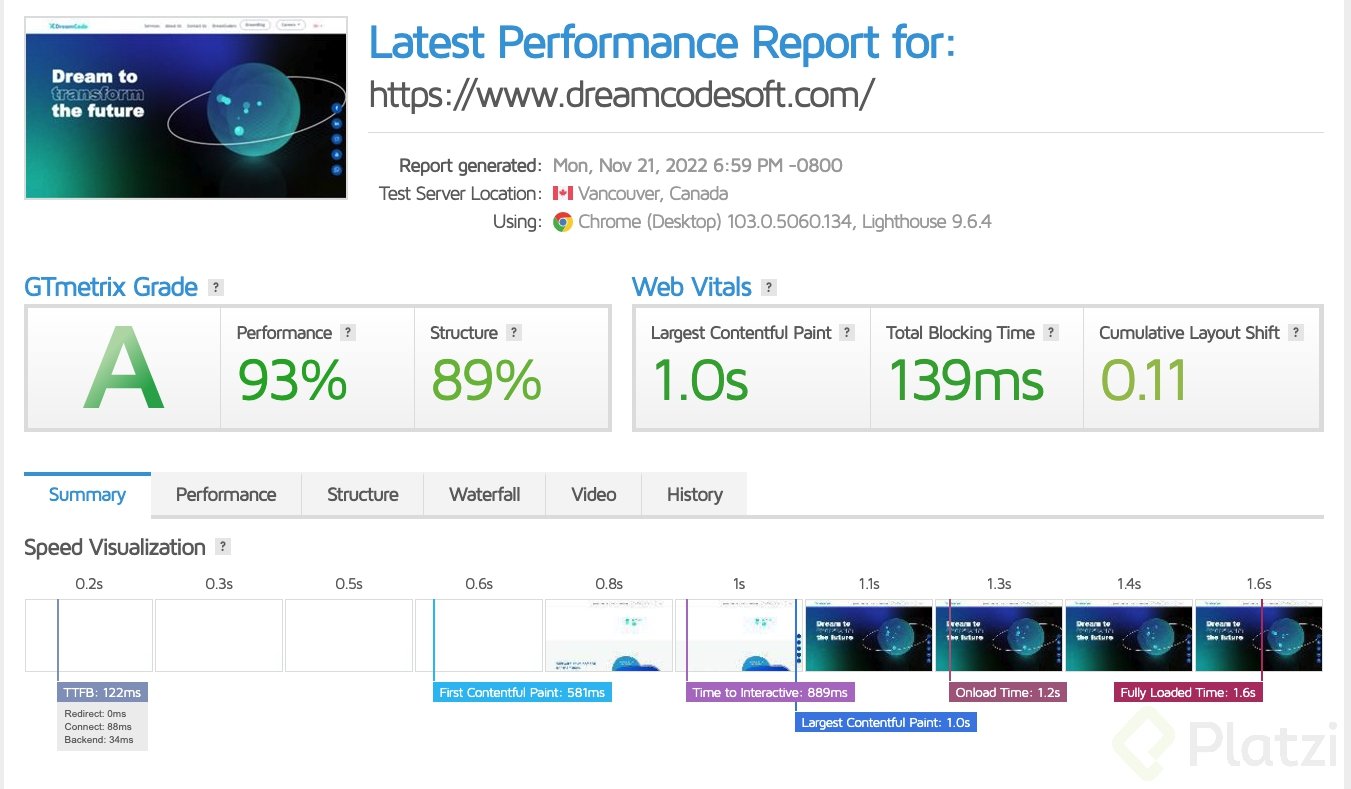This screenshot has width=1351, height=789.
Task: Click the 93% Performance score
Action: click(x=292, y=381)
